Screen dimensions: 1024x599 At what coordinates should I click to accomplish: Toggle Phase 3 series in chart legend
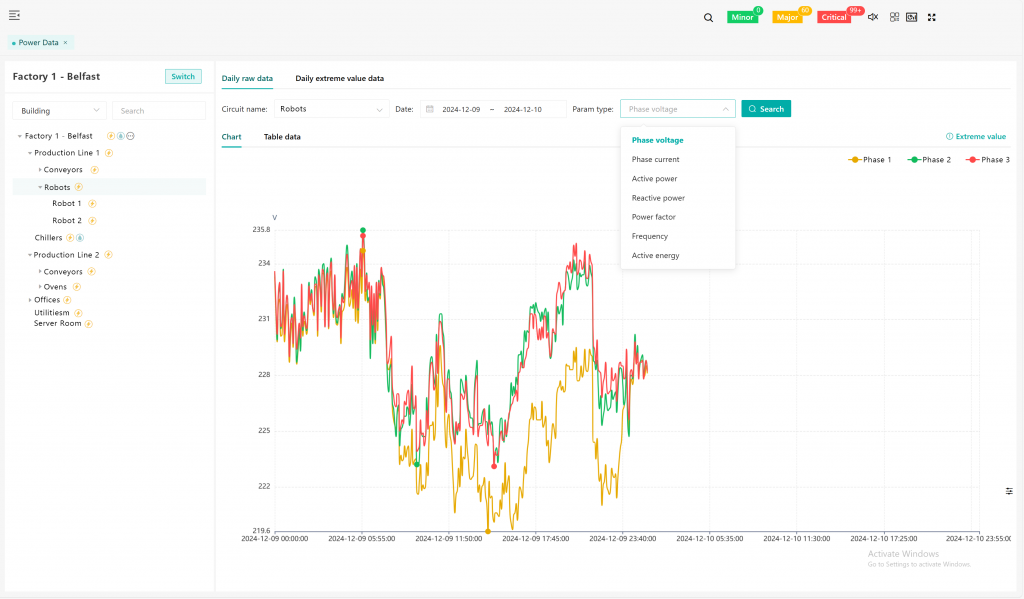(x=987, y=160)
